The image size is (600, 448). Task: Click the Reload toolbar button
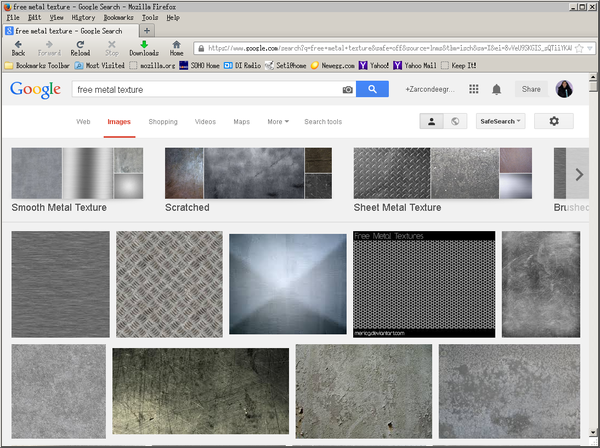click(80, 46)
